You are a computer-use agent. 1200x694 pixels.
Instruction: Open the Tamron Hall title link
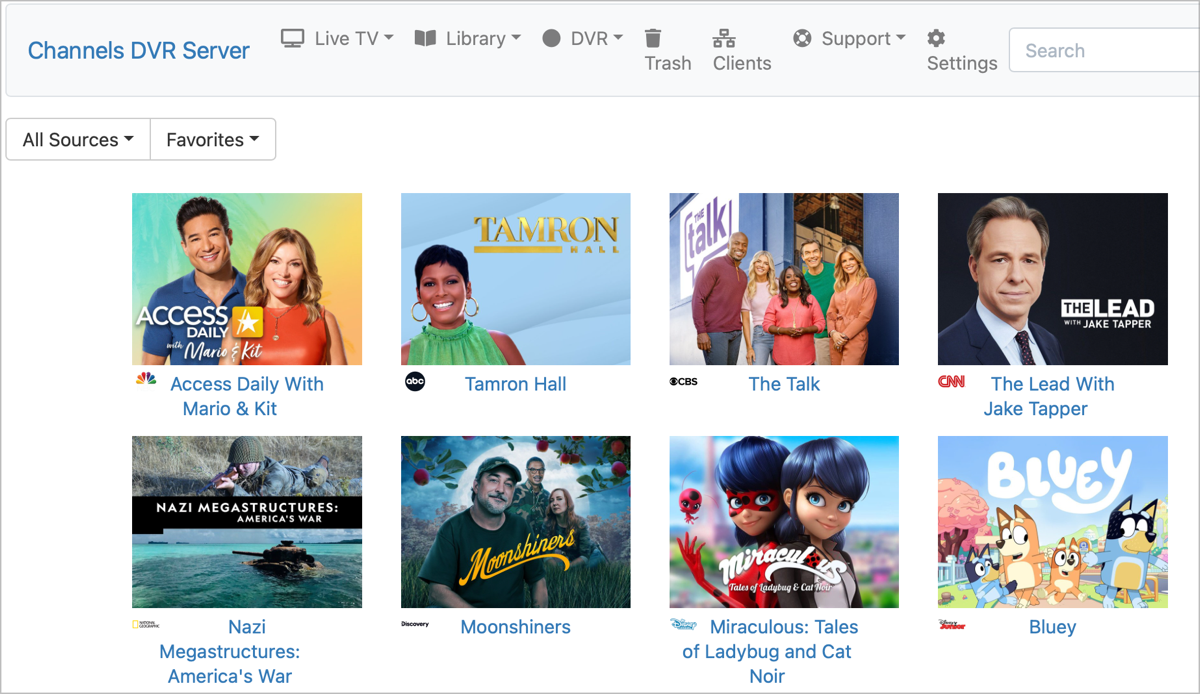click(x=515, y=384)
